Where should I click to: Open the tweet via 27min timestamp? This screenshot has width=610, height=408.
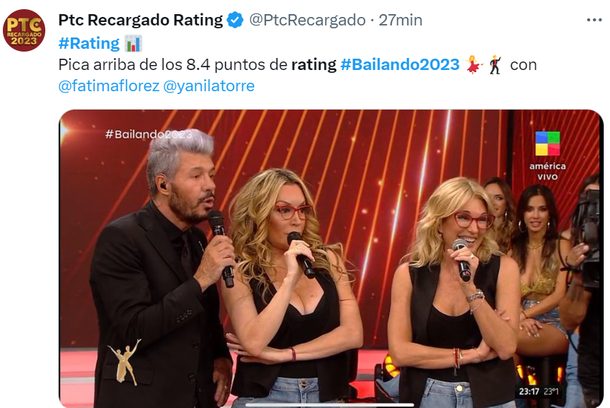click(x=400, y=20)
